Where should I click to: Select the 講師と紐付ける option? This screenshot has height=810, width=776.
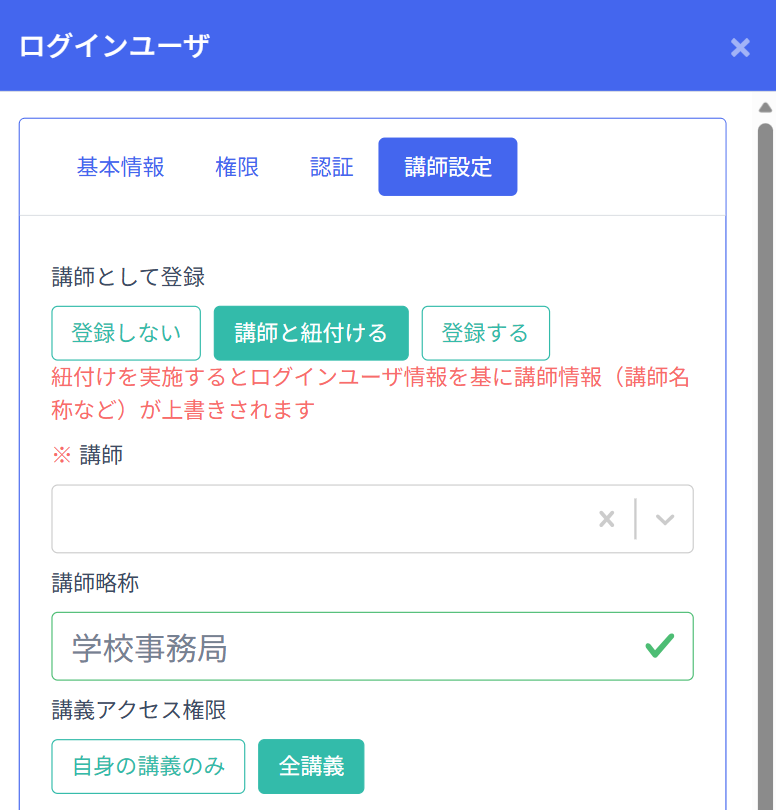pos(311,333)
